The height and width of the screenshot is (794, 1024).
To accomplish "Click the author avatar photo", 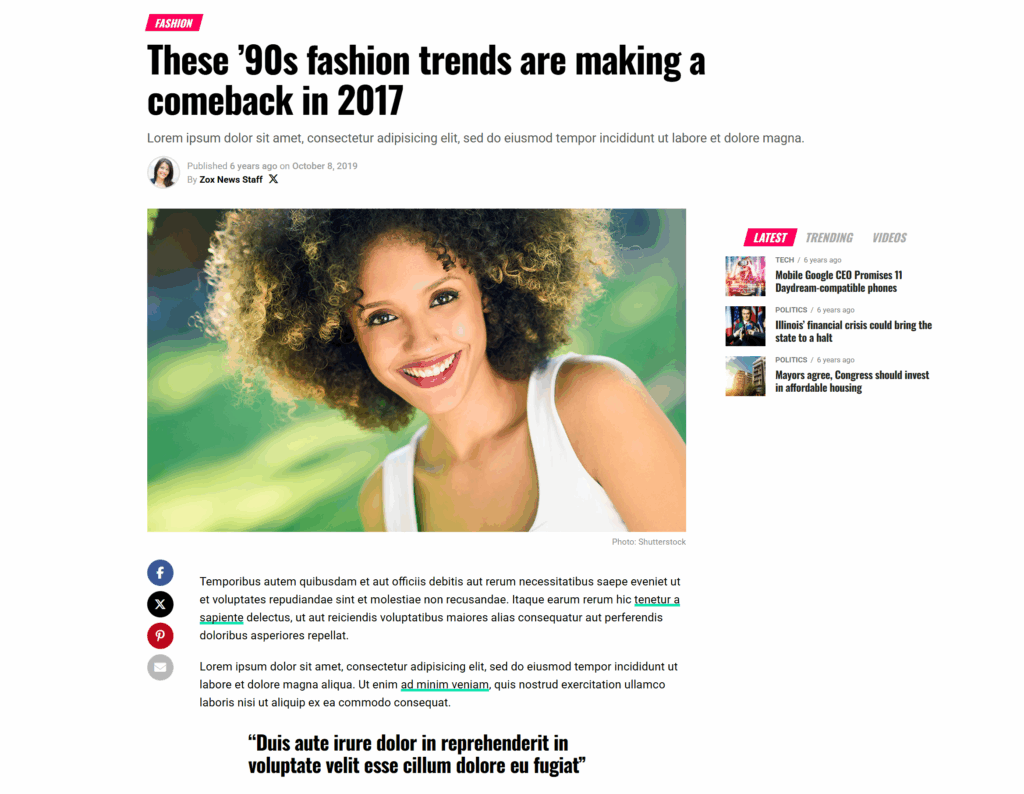I will [x=163, y=172].
